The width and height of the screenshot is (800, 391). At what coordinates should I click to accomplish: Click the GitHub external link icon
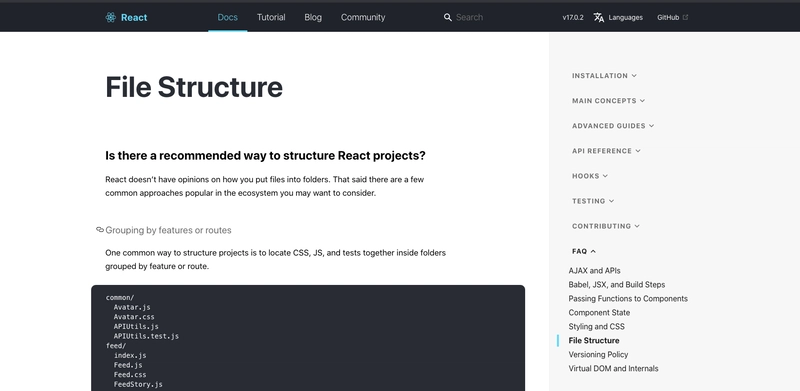coord(686,17)
